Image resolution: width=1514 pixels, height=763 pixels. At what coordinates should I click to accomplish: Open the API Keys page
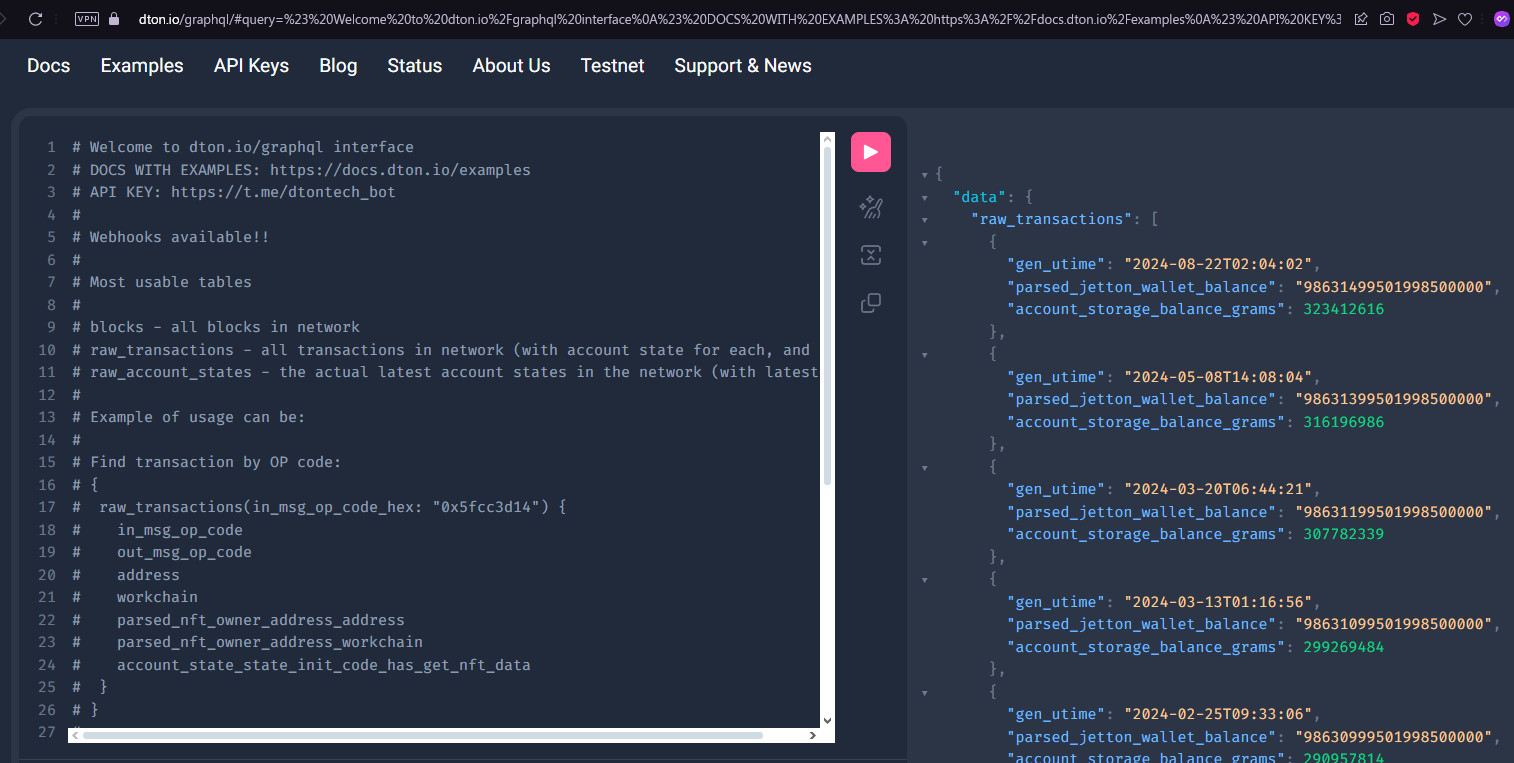click(x=251, y=65)
